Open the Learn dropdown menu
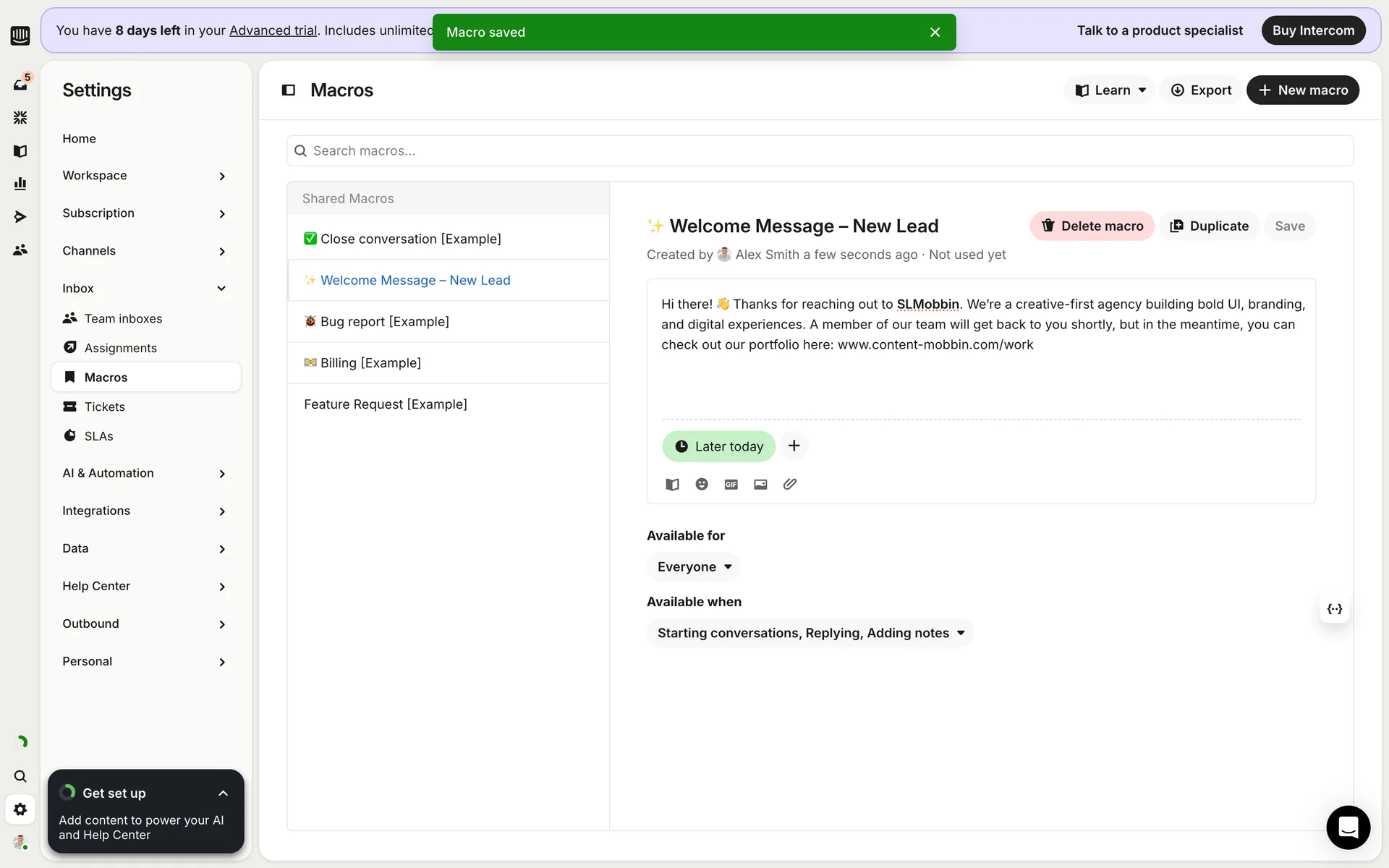This screenshot has height=868, width=1389. coord(1109,90)
